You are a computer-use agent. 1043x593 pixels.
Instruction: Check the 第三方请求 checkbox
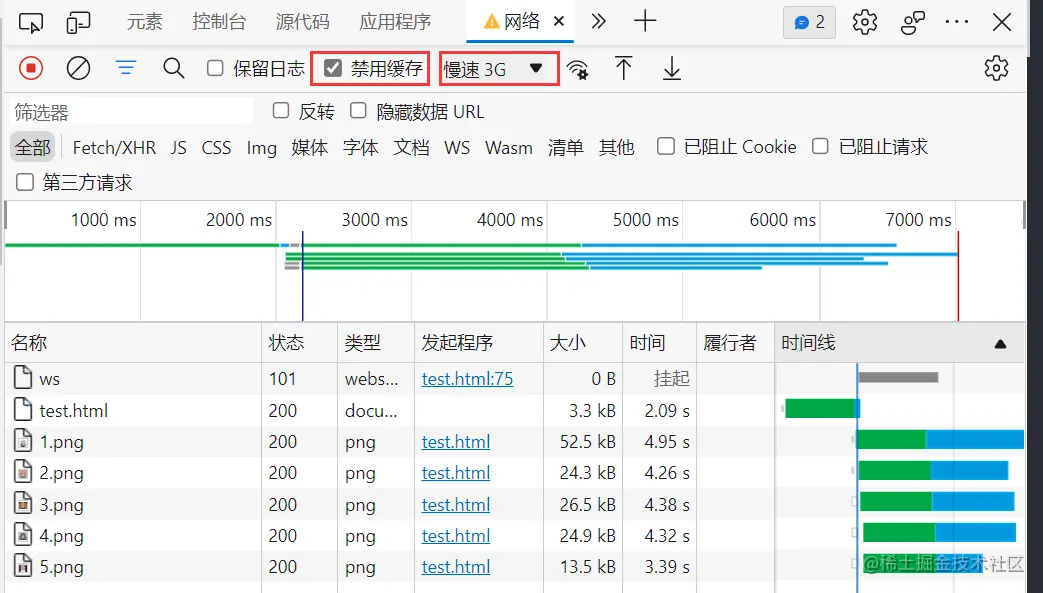click(x=25, y=182)
